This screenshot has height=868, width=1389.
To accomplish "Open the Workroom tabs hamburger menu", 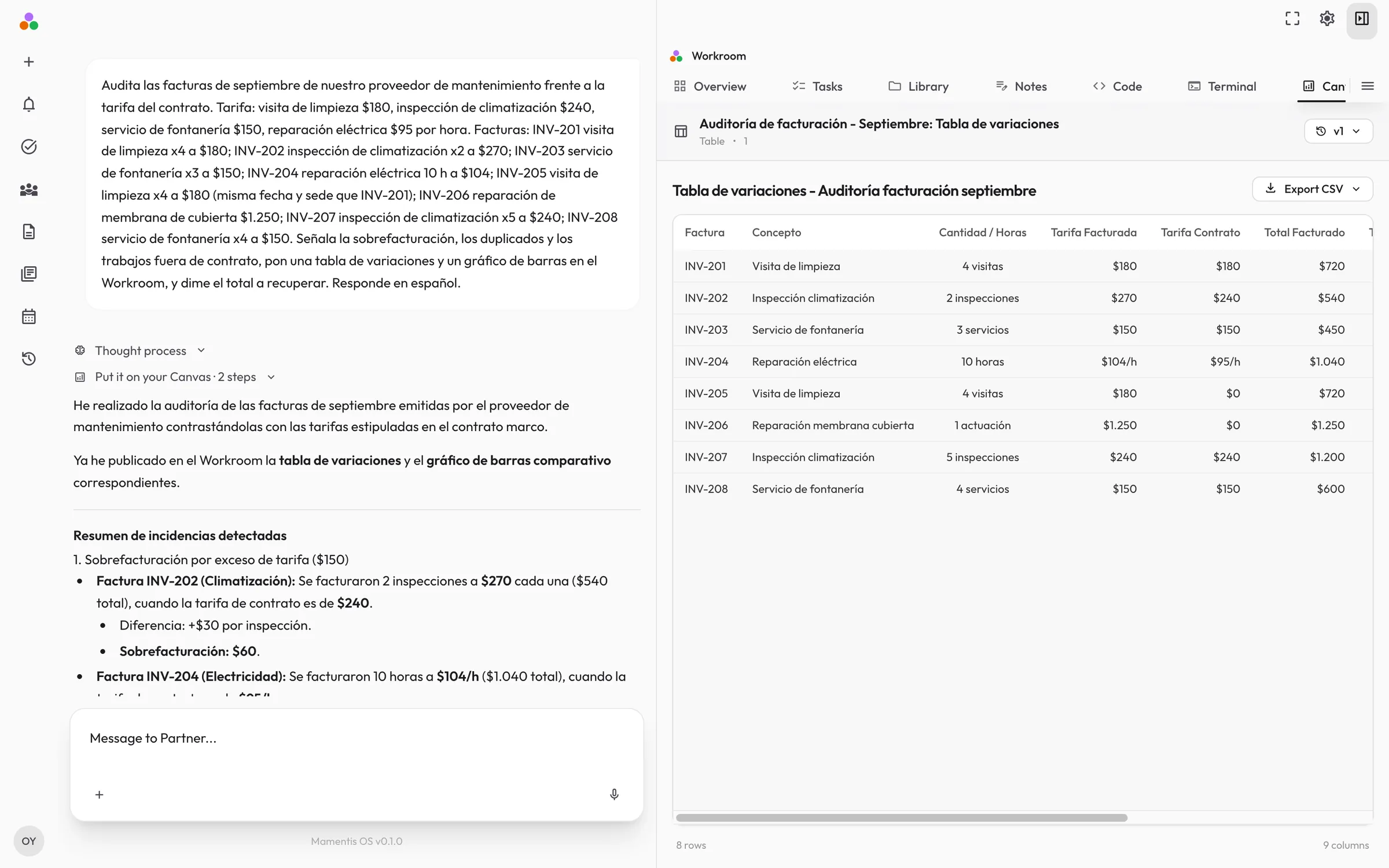I will (x=1367, y=86).
